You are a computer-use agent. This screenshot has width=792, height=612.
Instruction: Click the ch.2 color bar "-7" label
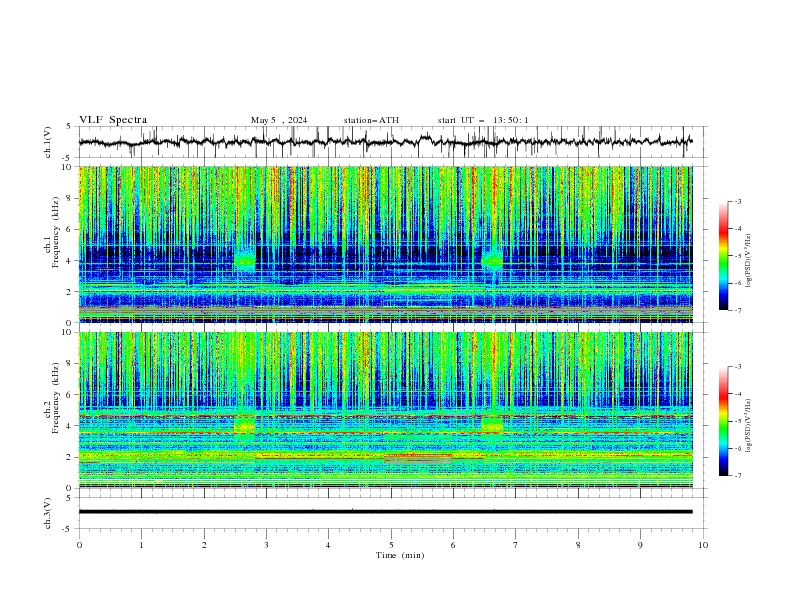click(737, 475)
